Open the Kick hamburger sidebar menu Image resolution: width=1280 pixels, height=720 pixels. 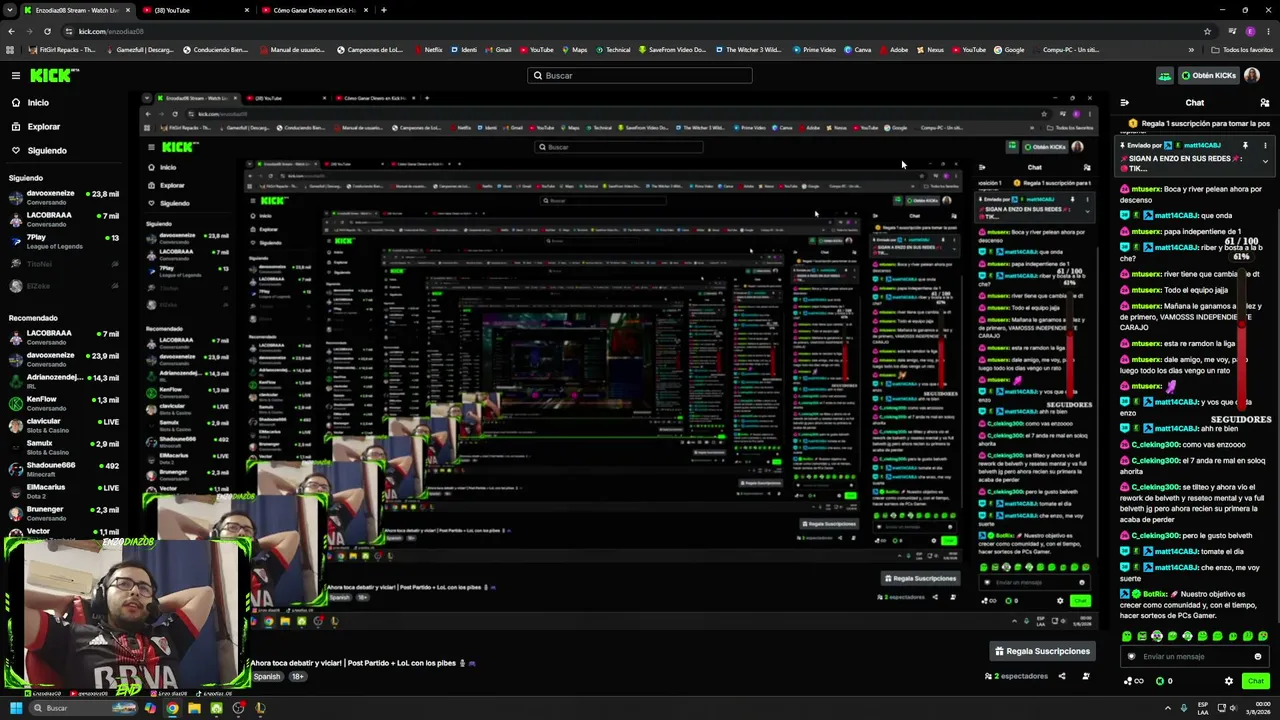click(x=16, y=75)
